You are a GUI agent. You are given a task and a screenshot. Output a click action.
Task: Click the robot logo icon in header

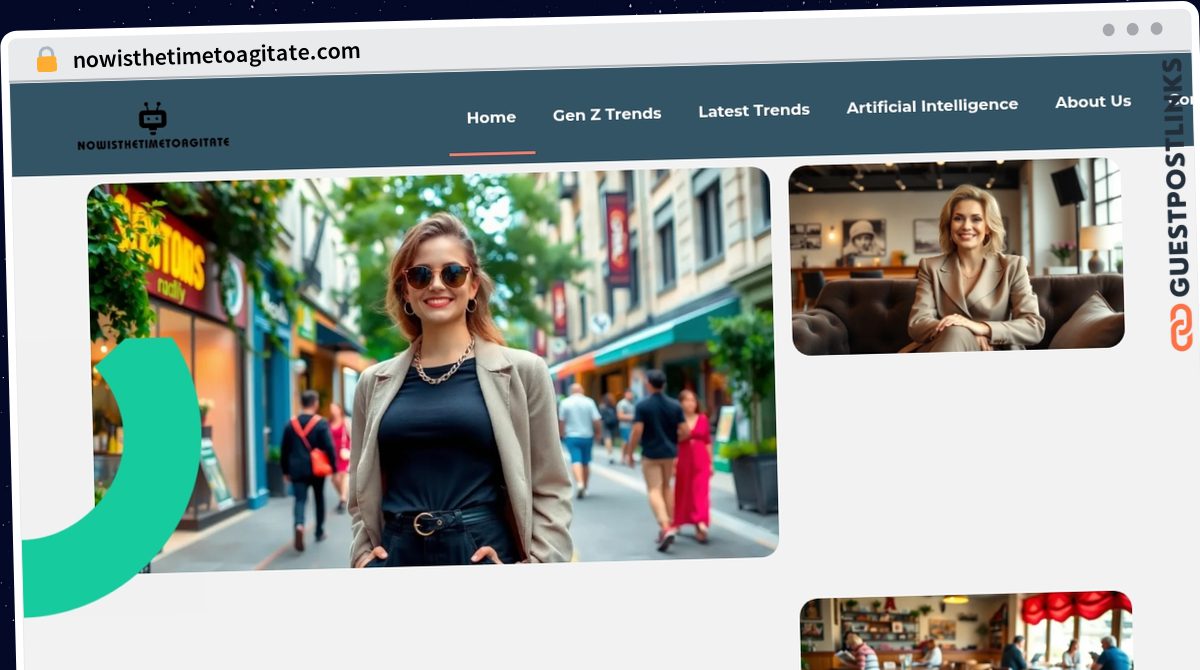(152, 118)
